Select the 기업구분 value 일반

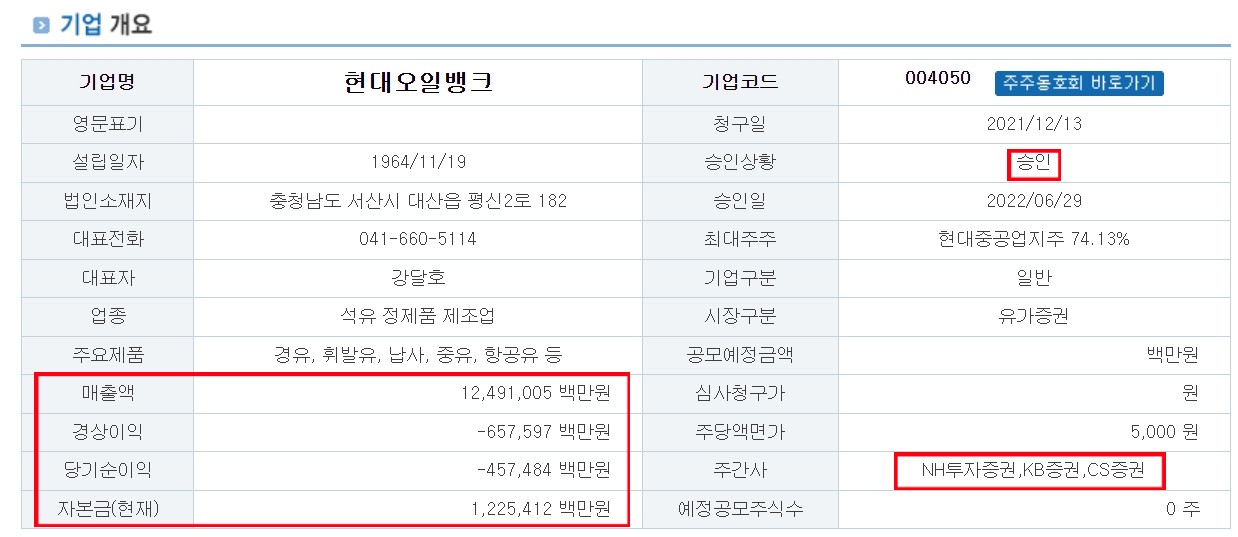point(1034,278)
